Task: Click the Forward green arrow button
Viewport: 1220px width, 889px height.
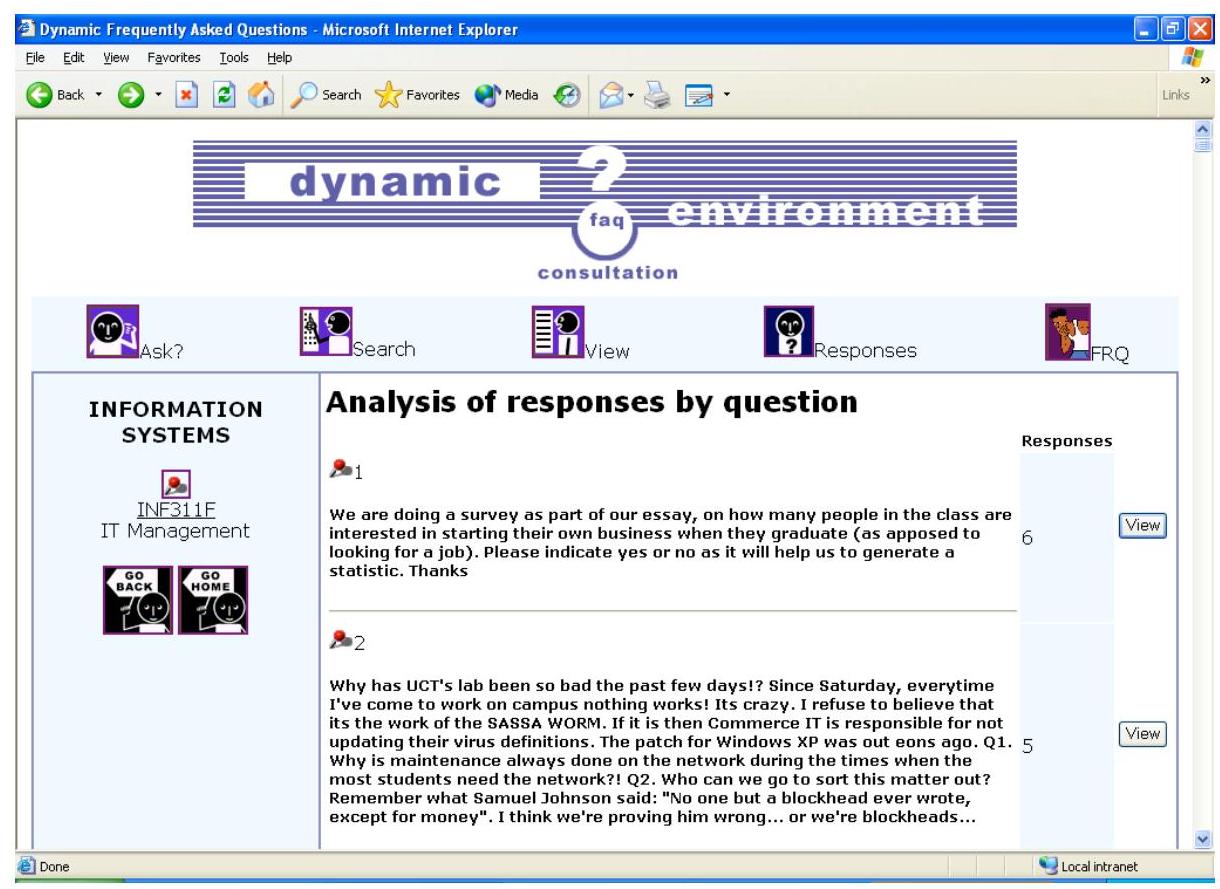Action: coord(129,95)
